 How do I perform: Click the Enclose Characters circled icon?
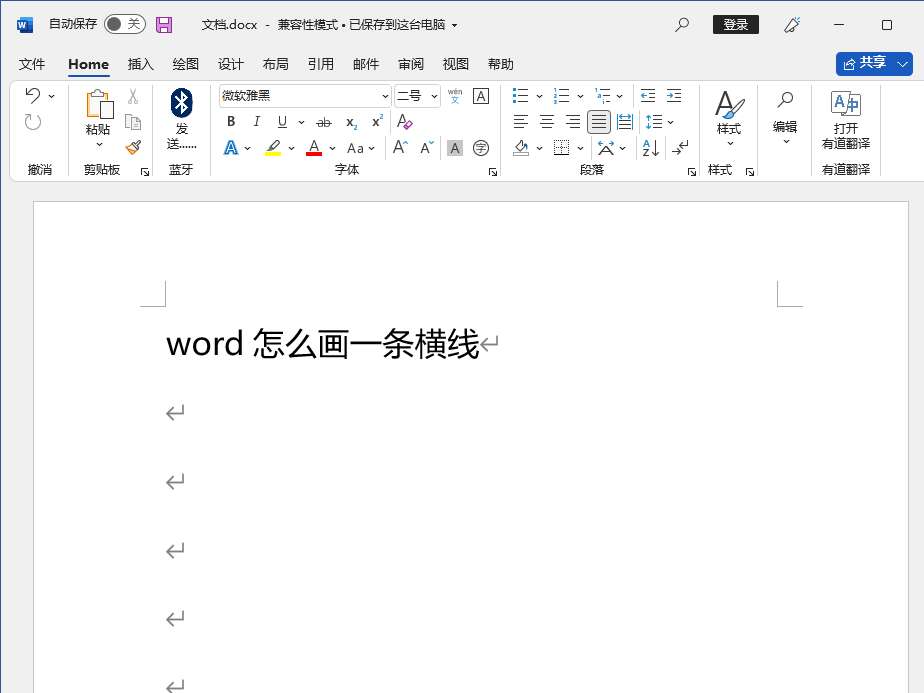tap(481, 148)
